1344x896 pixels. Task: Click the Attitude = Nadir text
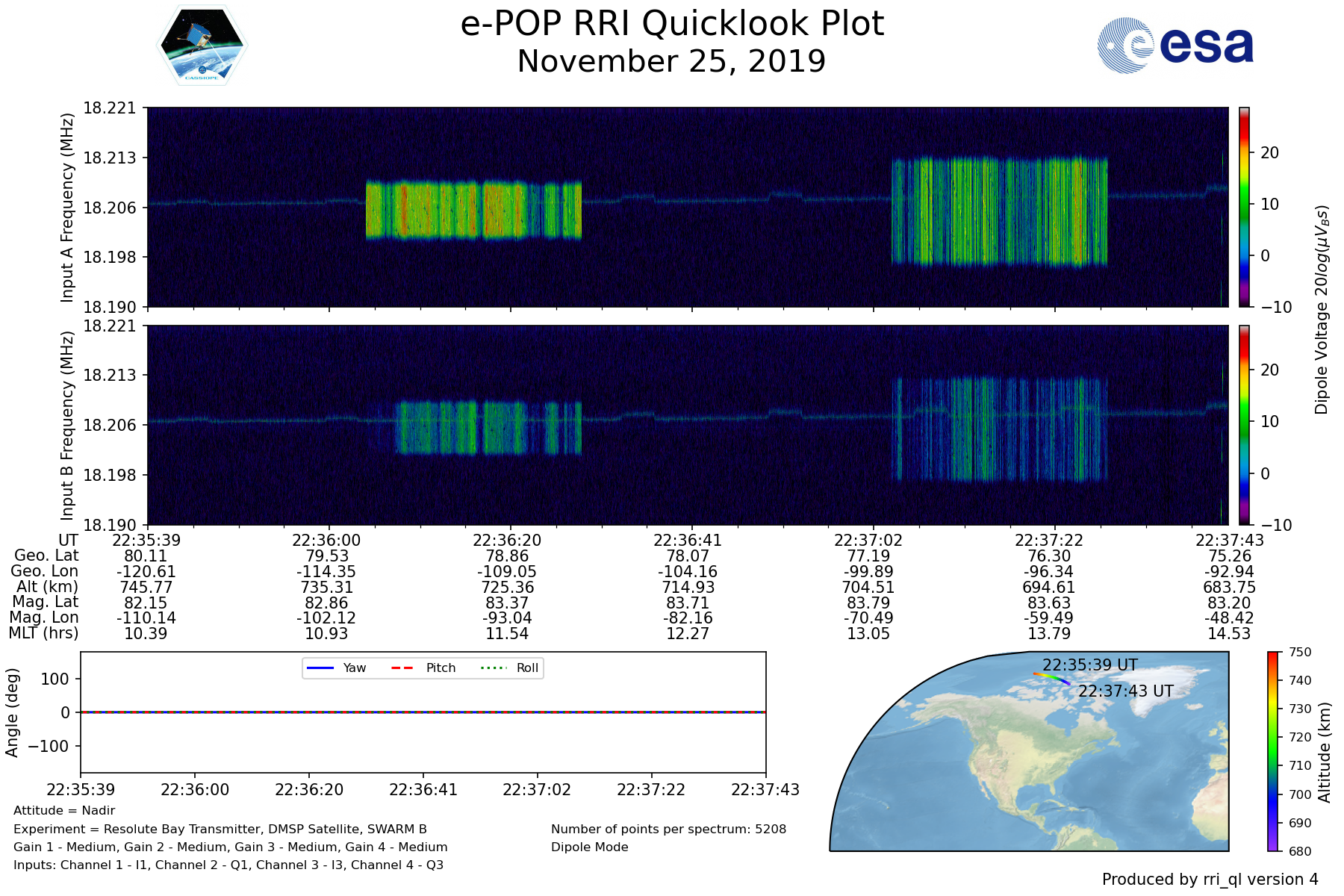(64, 810)
